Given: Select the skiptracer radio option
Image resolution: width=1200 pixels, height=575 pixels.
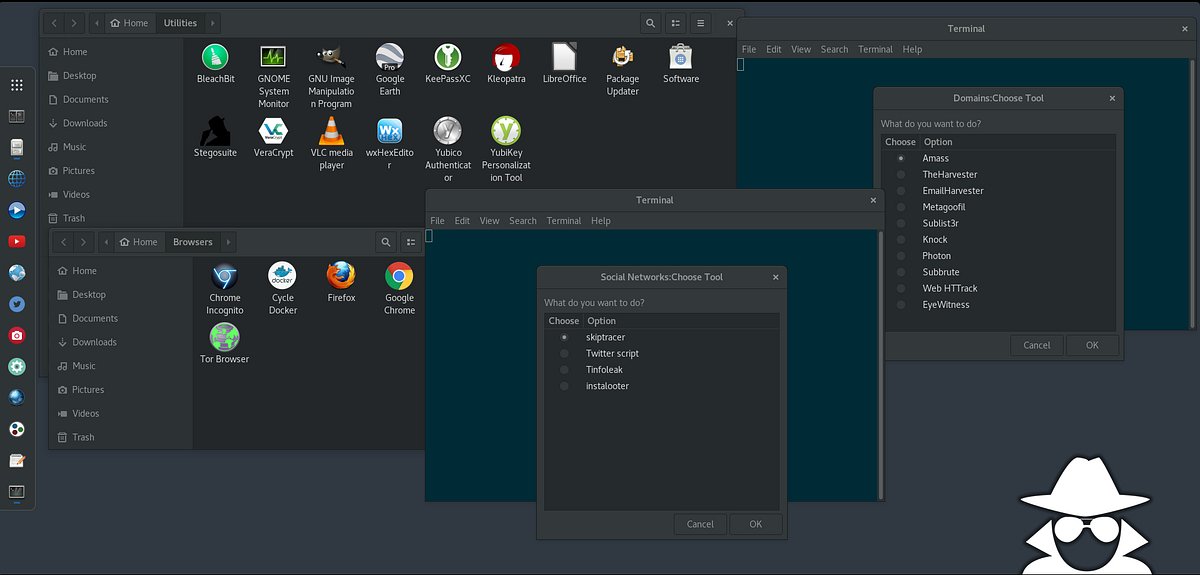Looking at the screenshot, I should pyautogui.click(x=564, y=337).
